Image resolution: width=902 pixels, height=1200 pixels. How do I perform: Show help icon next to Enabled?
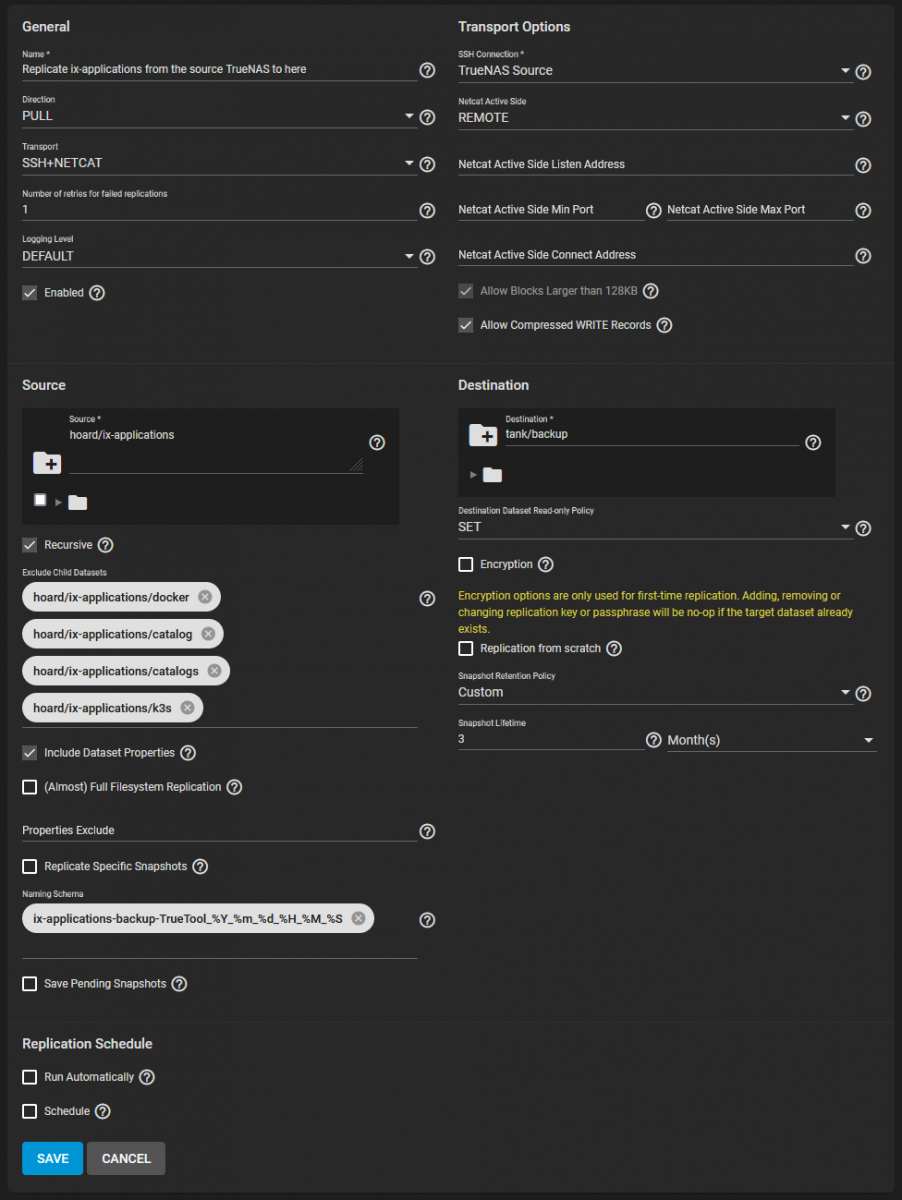coord(97,293)
